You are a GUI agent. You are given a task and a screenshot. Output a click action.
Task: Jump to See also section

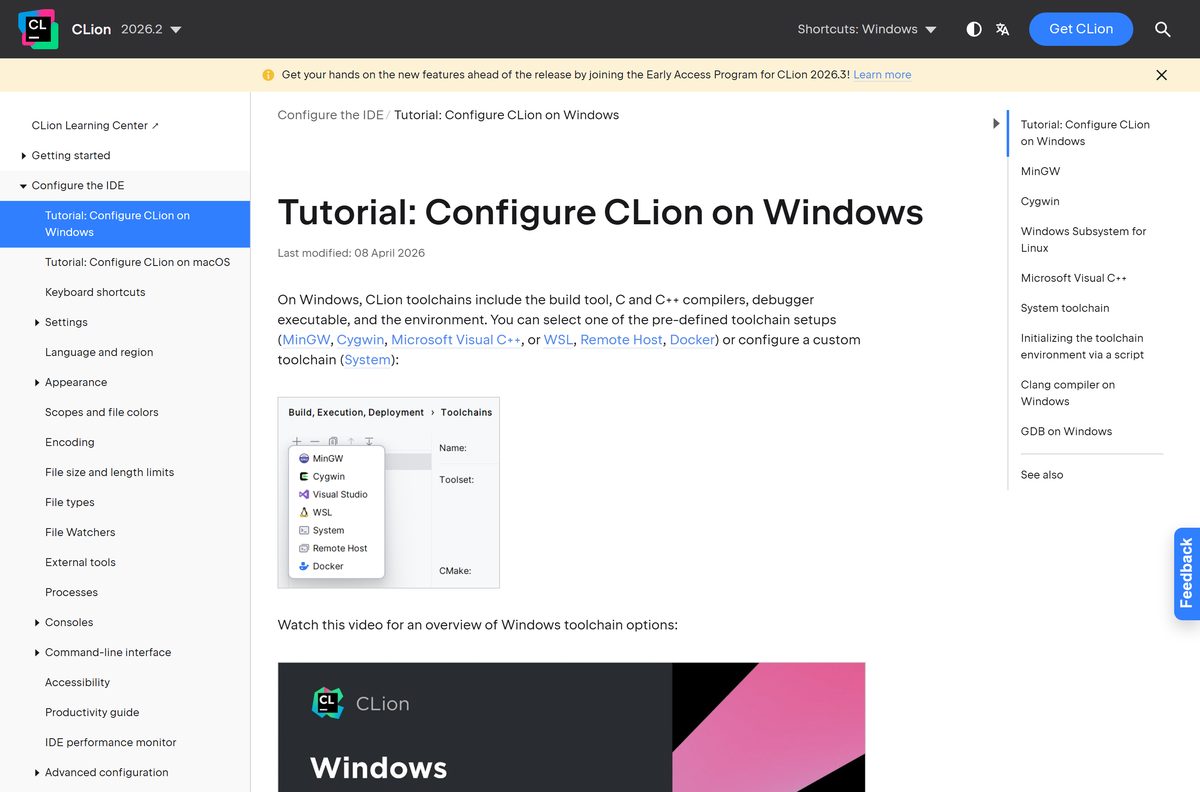(1042, 475)
